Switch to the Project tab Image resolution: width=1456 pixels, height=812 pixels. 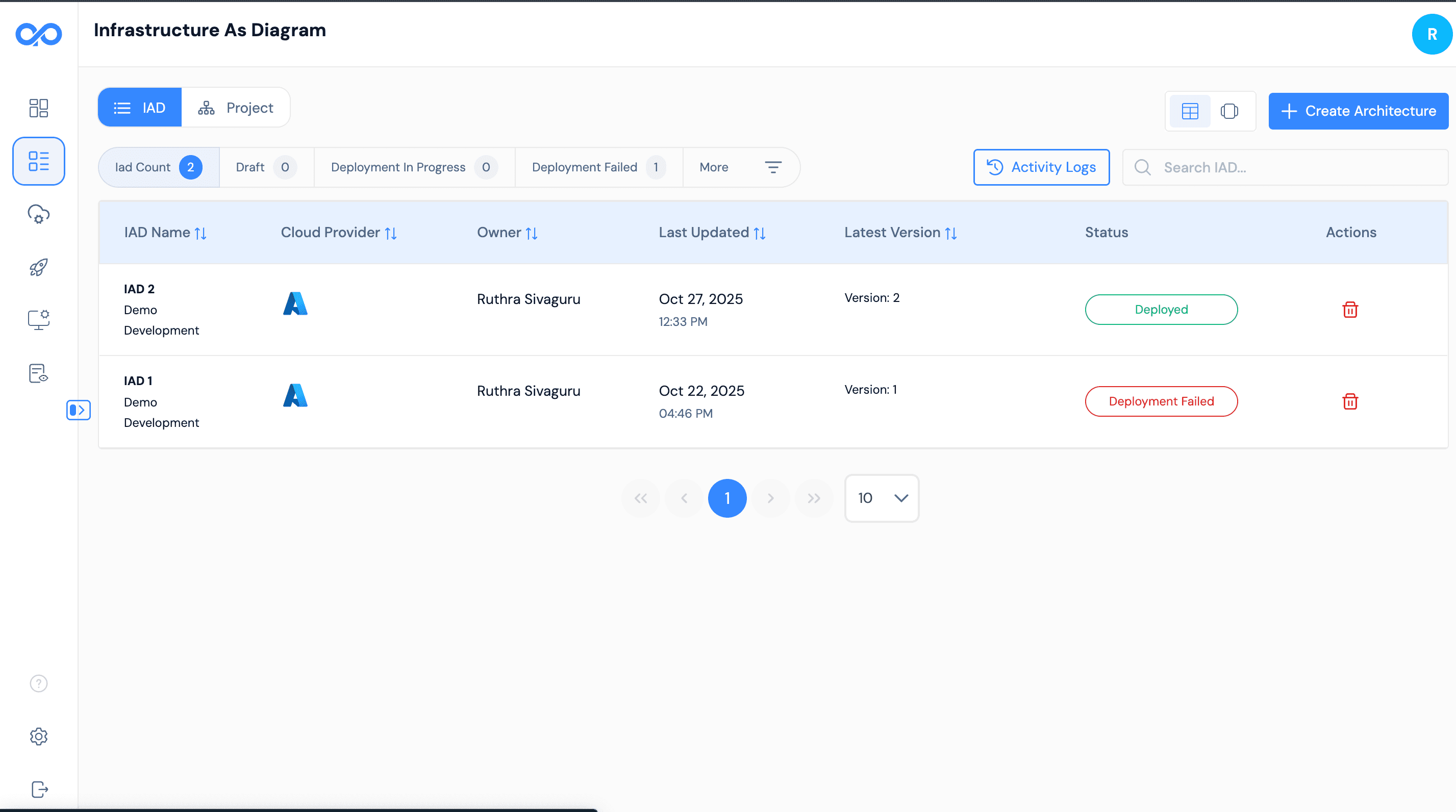[237, 107]
